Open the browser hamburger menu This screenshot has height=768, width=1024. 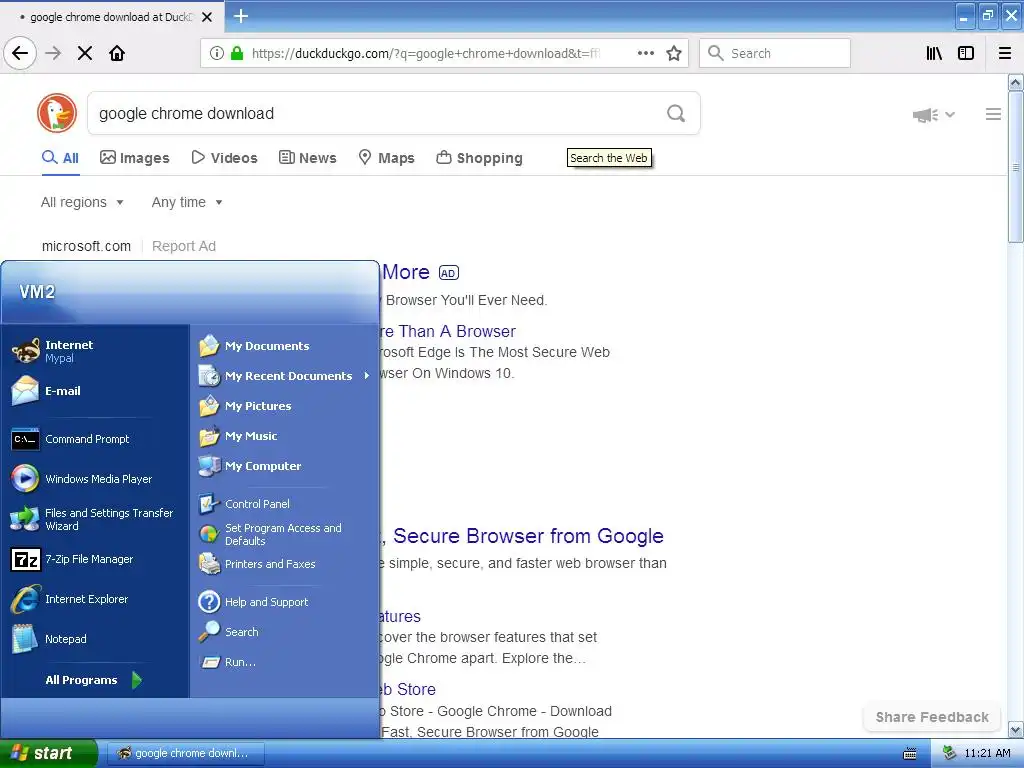(1005, 53)
